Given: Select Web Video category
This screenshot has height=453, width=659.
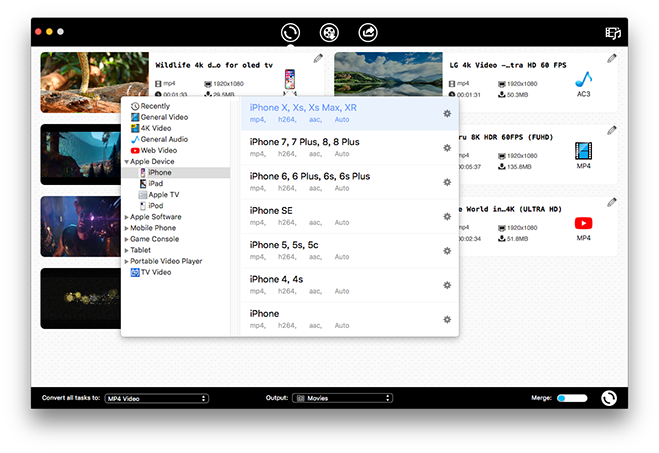Looking at the screenshot, I should (154, 150).
